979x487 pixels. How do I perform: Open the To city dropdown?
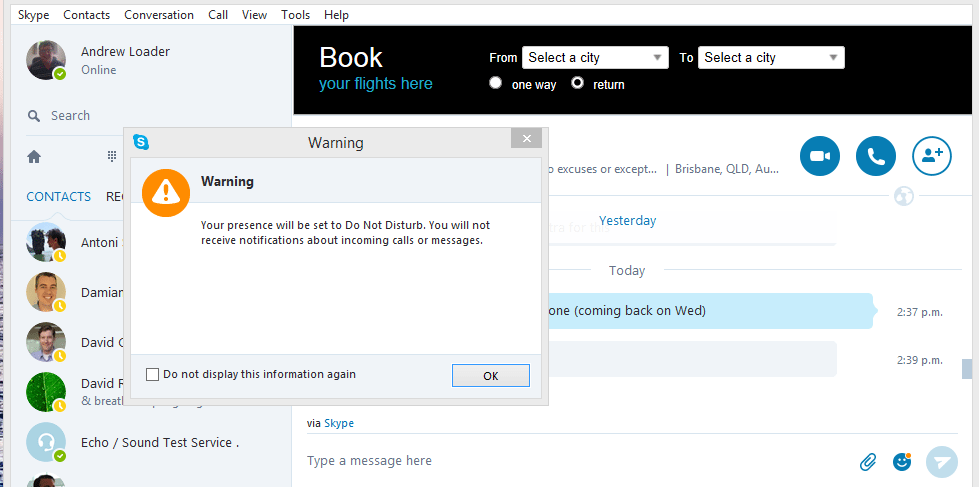coord(771,57)
